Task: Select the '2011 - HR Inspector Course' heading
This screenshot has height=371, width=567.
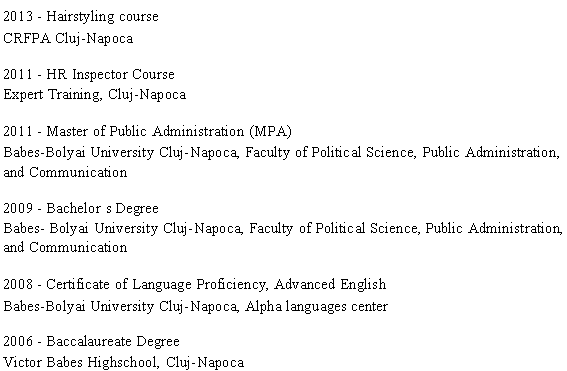Action: 89,74
